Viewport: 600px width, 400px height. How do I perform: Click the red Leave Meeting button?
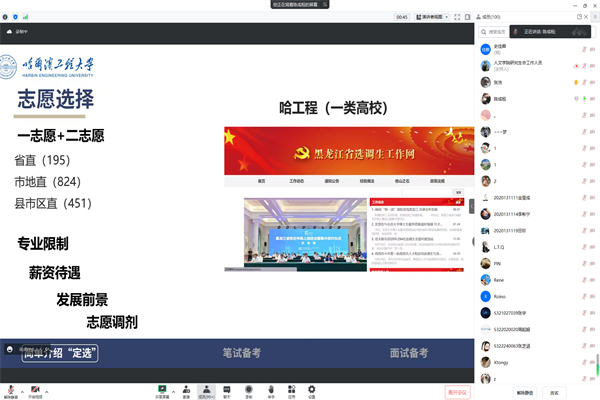[x=456, y=392]
